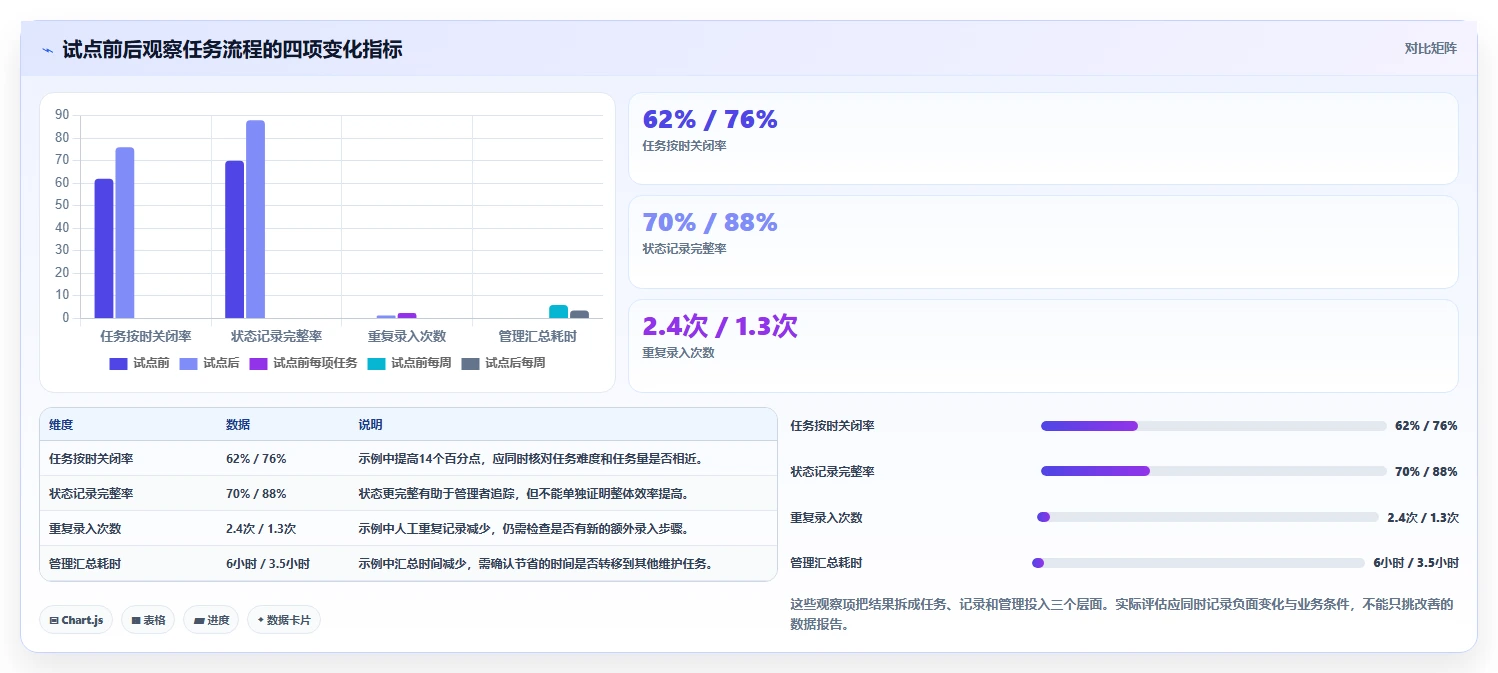
Task: Click the 状态记录完整率 progress bar
Action: (x=1214, y=471)
